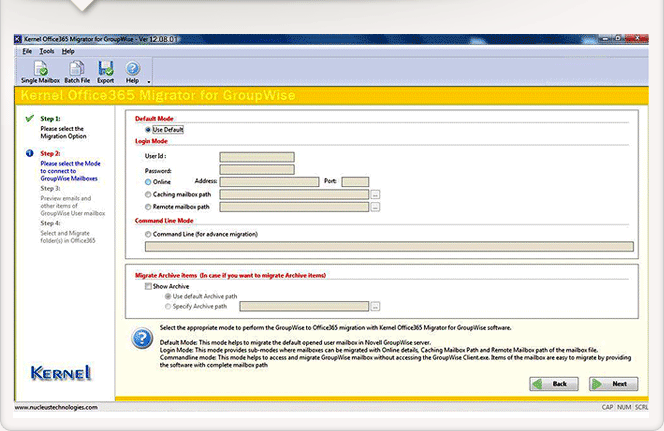Click the blue info icon beside Step 2
664x431 pixels.
(30, 153)
